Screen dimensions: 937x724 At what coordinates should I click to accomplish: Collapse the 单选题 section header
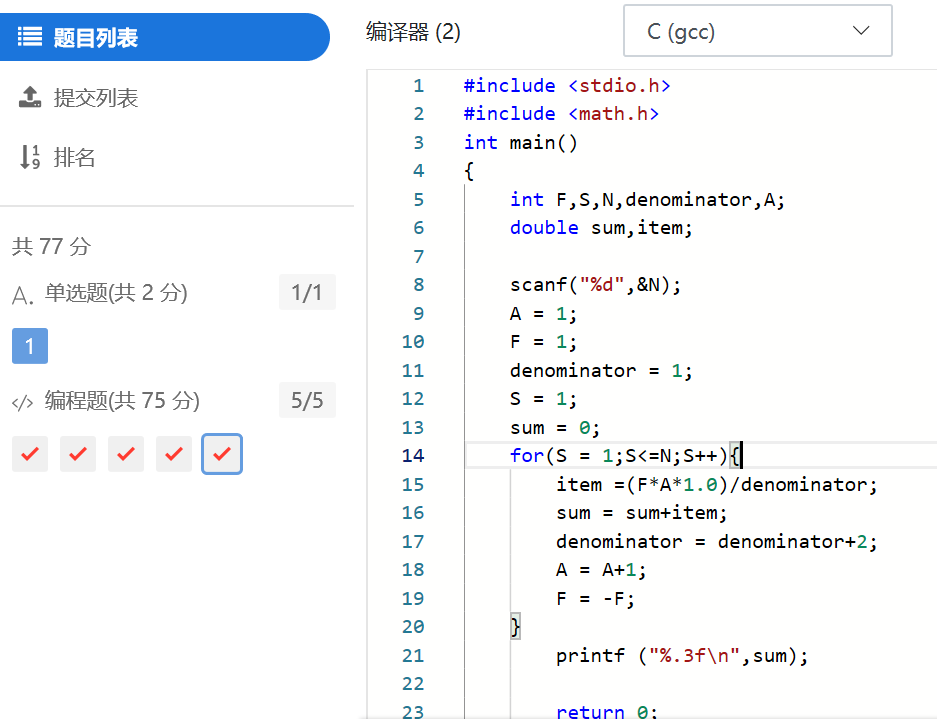coord(115,294)
